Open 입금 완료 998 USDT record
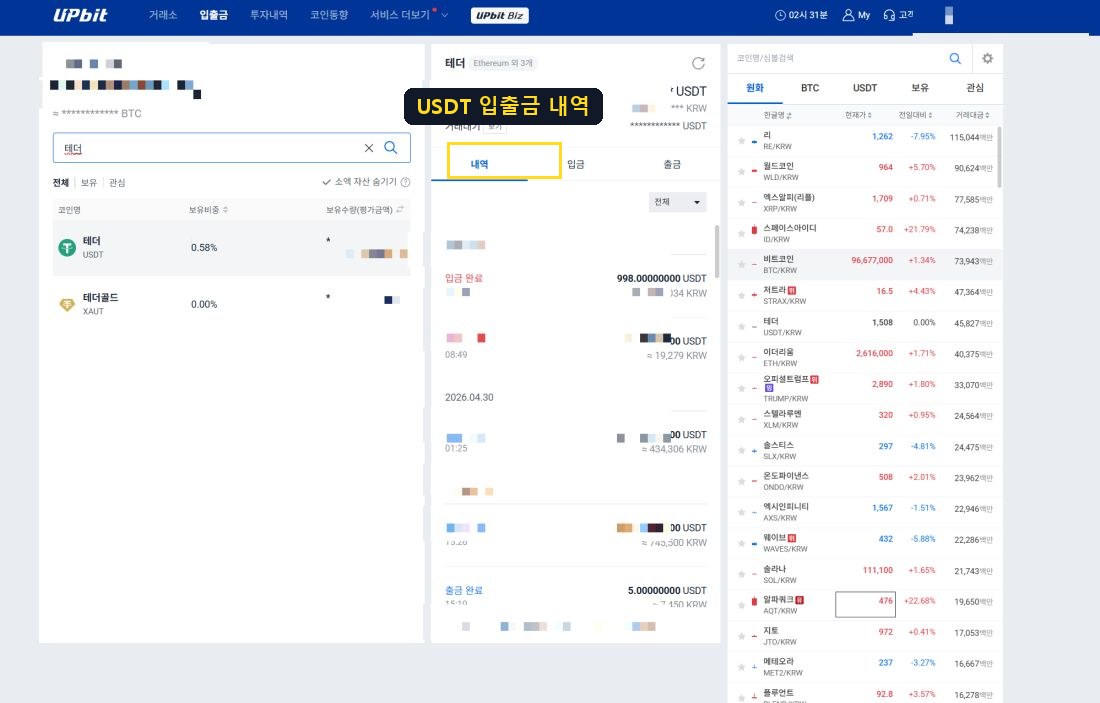Screen dimensions: 1100x703 pos(575,285)
